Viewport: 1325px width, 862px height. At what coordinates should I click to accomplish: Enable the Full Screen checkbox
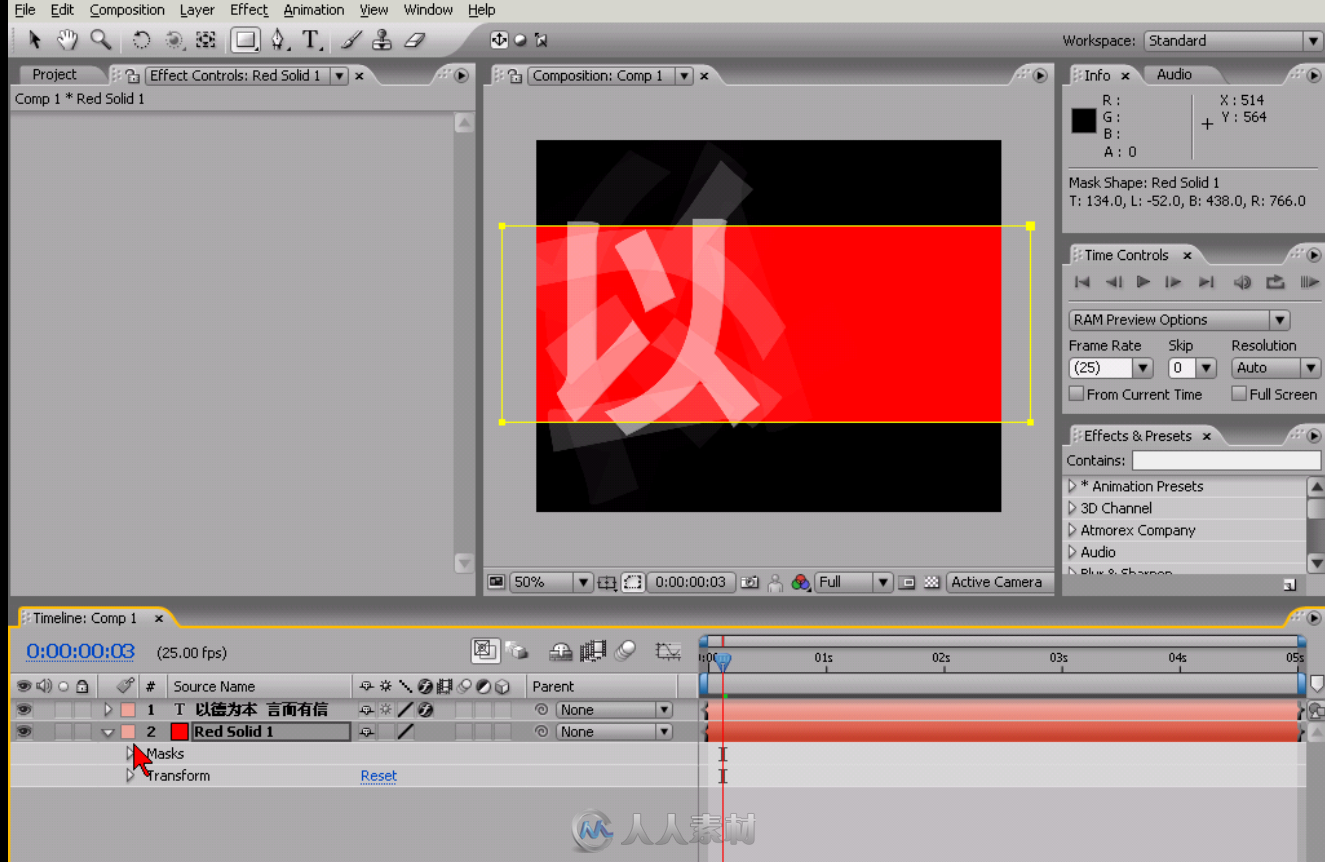1239,394
